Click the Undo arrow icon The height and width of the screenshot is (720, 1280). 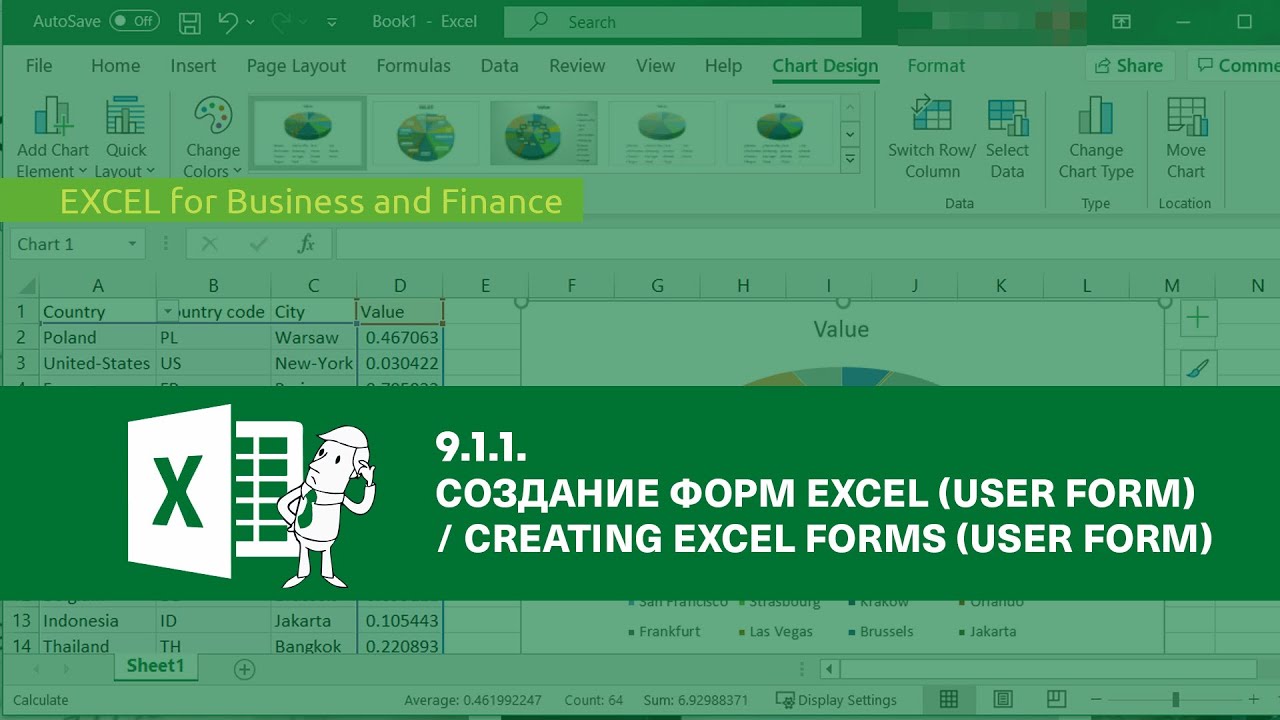pos(226,21)
